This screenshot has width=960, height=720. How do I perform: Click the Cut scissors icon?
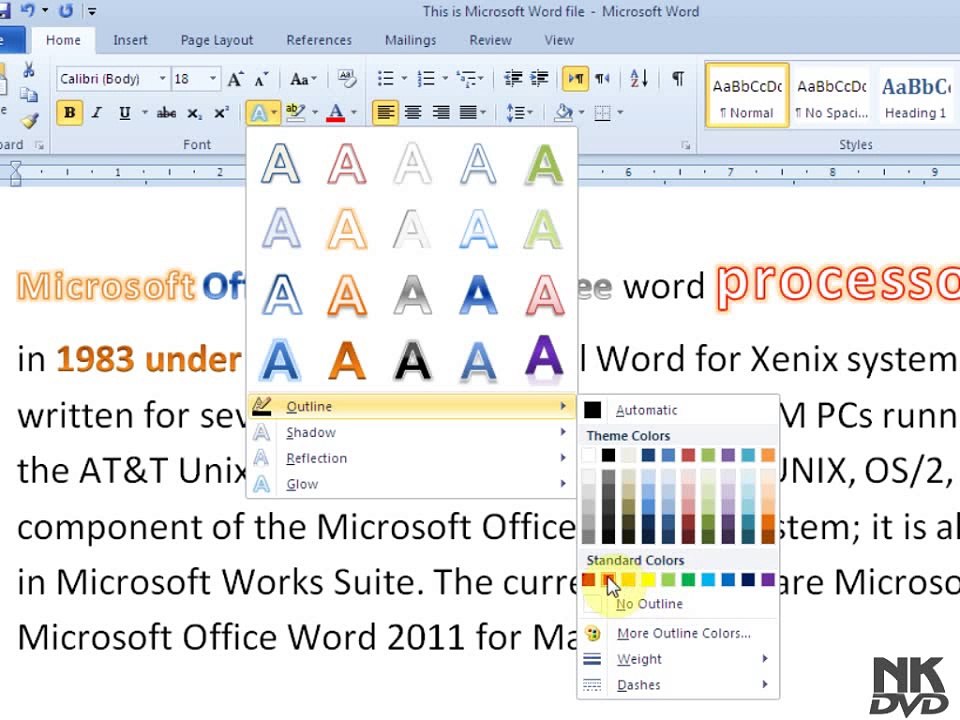tap(28, 69)
